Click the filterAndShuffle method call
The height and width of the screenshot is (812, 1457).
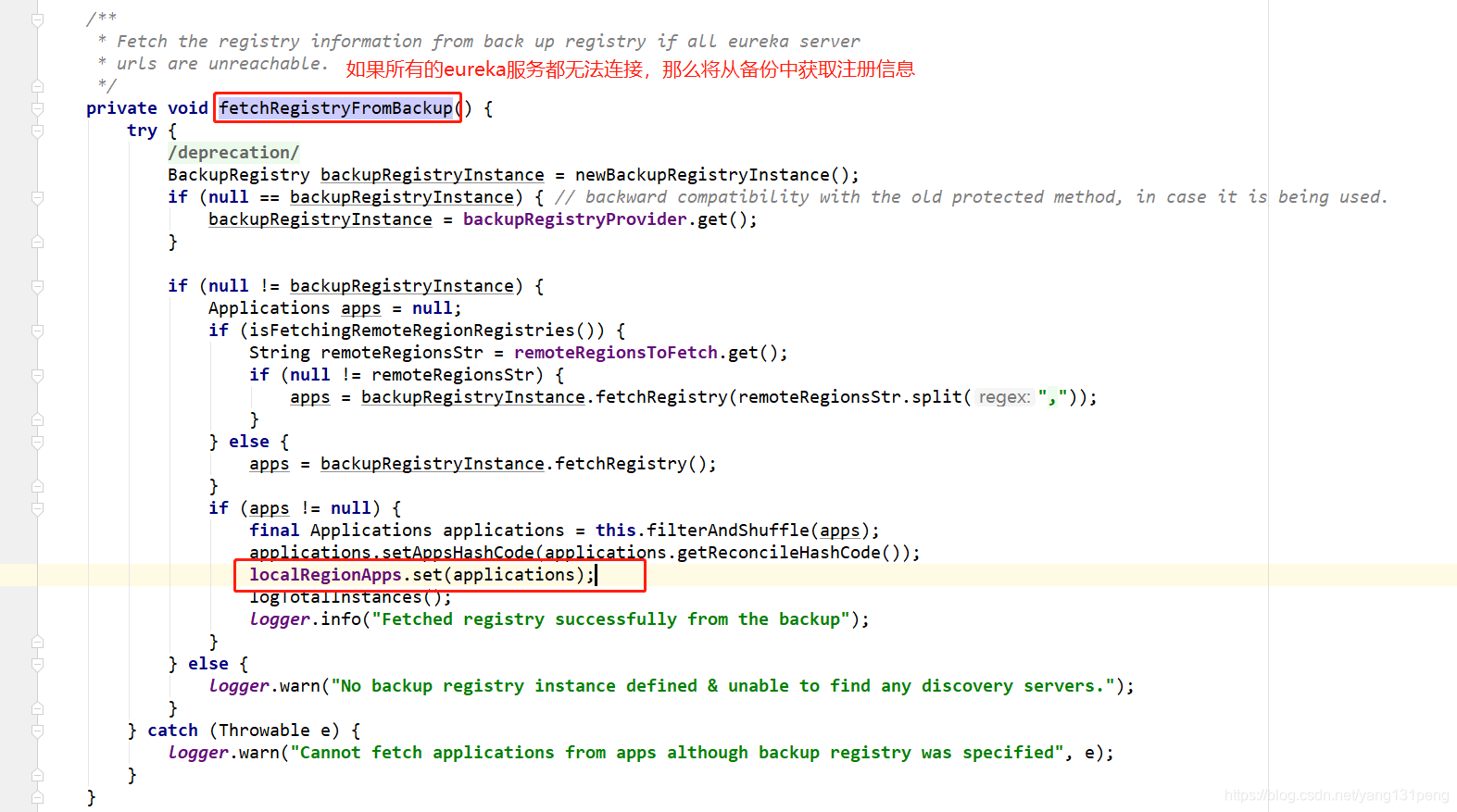tap(728, 531)
